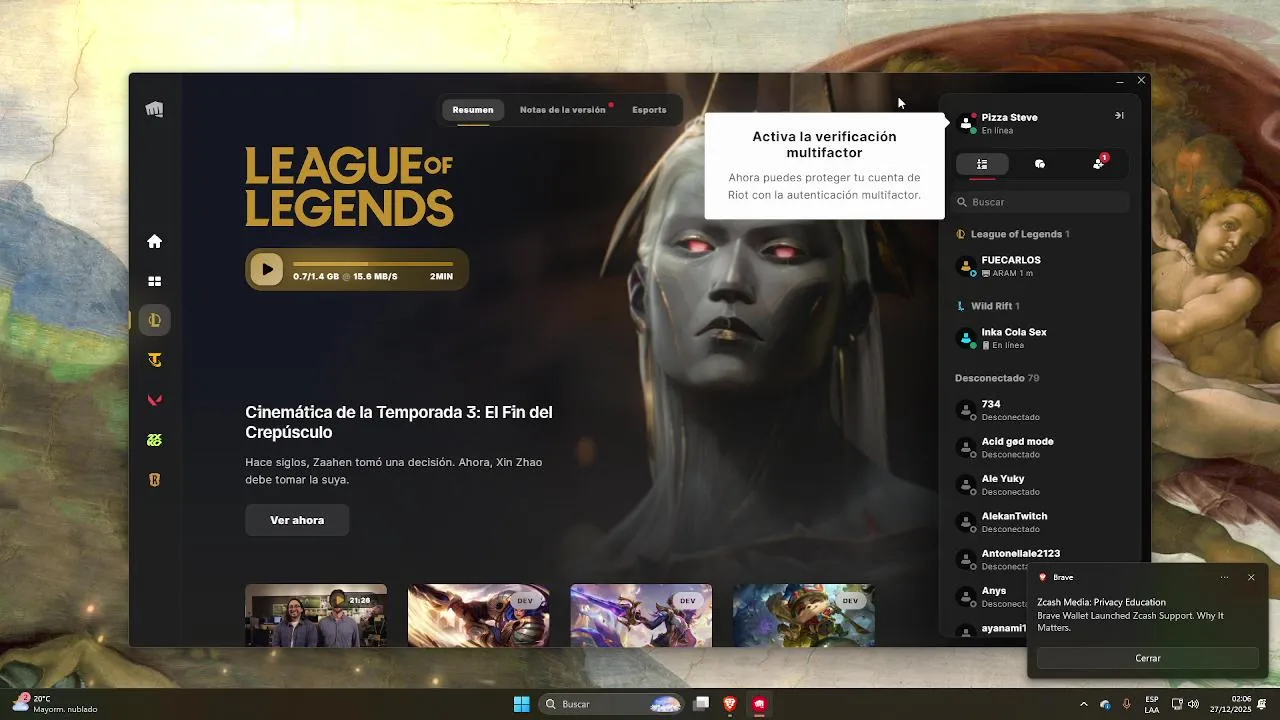Image resolution: width=1280 pixels, height=720 pixels.
Task: Select offline friend Ale Yuky
Action: 1003,479
